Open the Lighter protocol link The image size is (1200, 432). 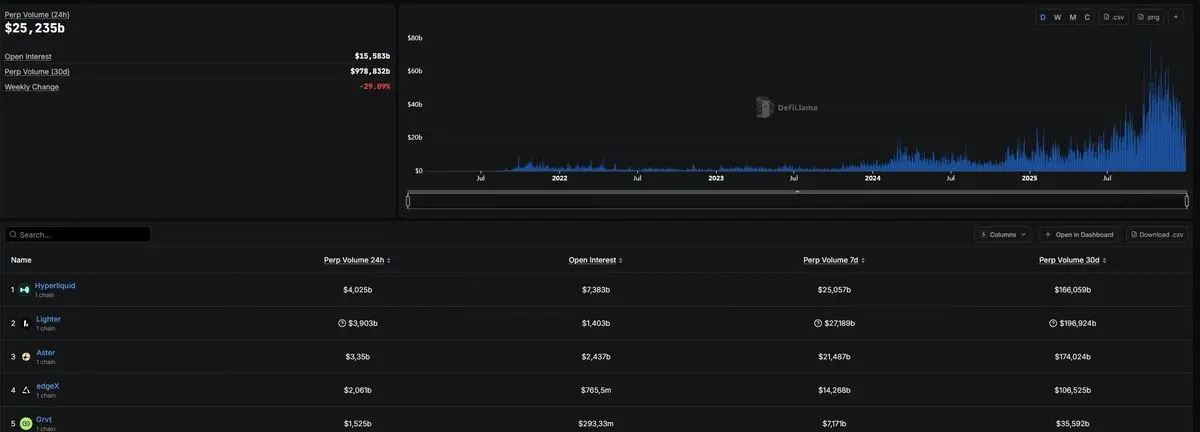[48, 319]
